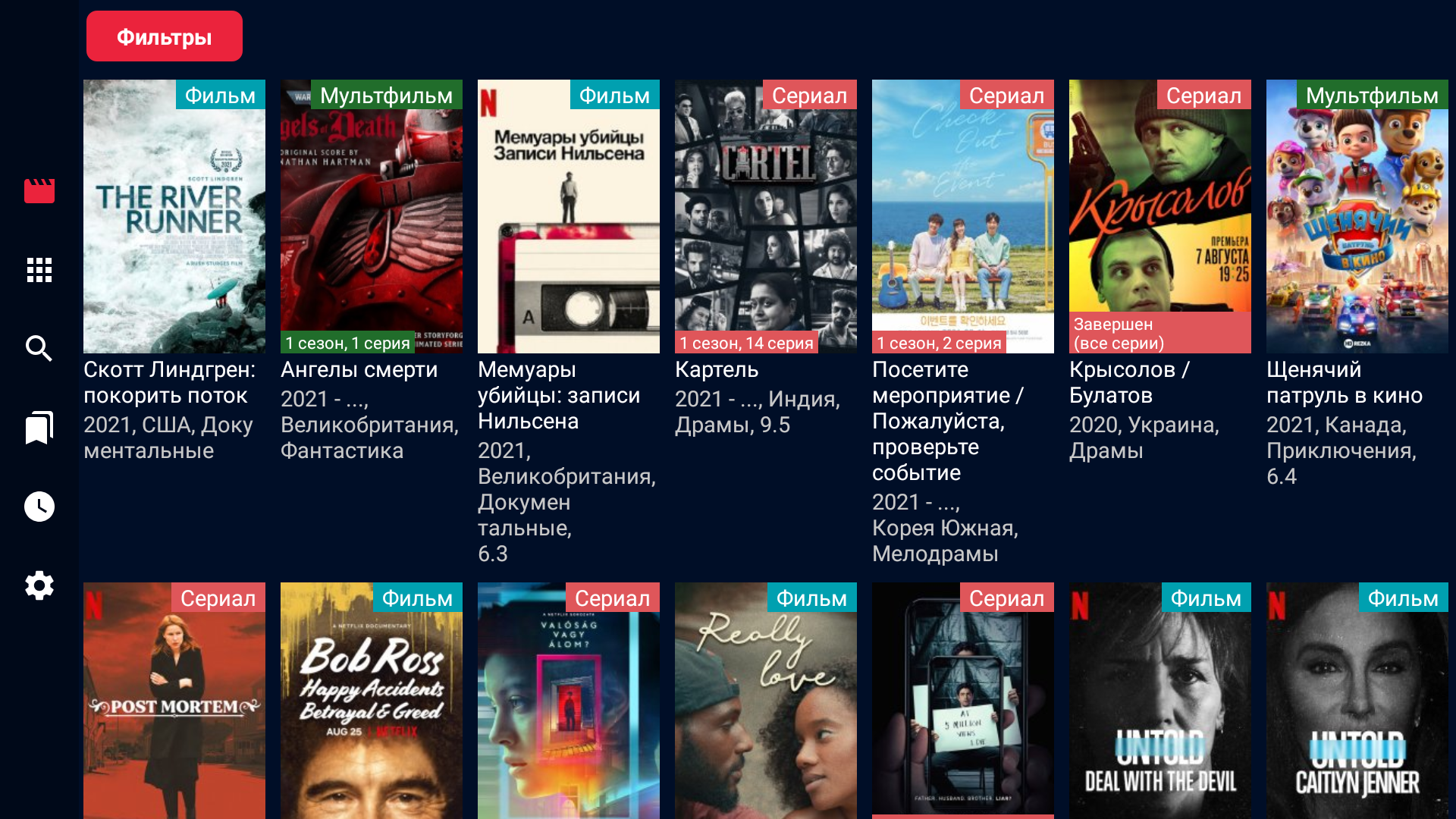Select the Really Love film poster
Viewport: 1456px width, 819px height.
tap(766, 701)
